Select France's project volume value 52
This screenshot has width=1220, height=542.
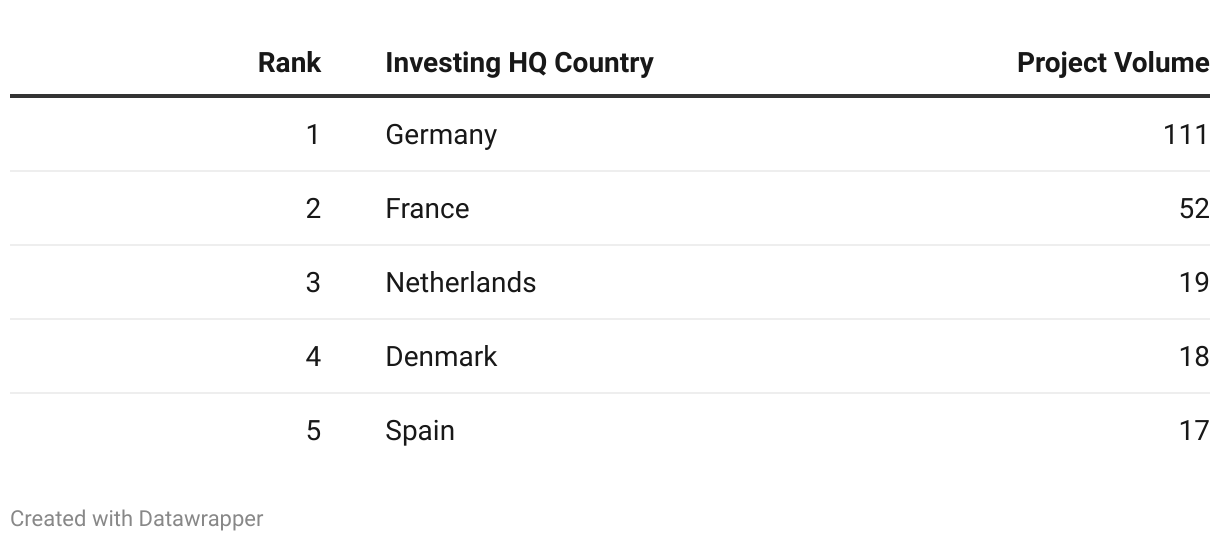coord(1194,208)
